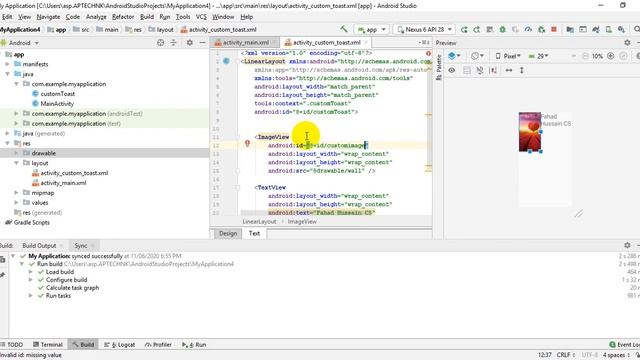Screen dimensions: 640x360
Task: Switch to the Design tab
Action: (228, 233)
